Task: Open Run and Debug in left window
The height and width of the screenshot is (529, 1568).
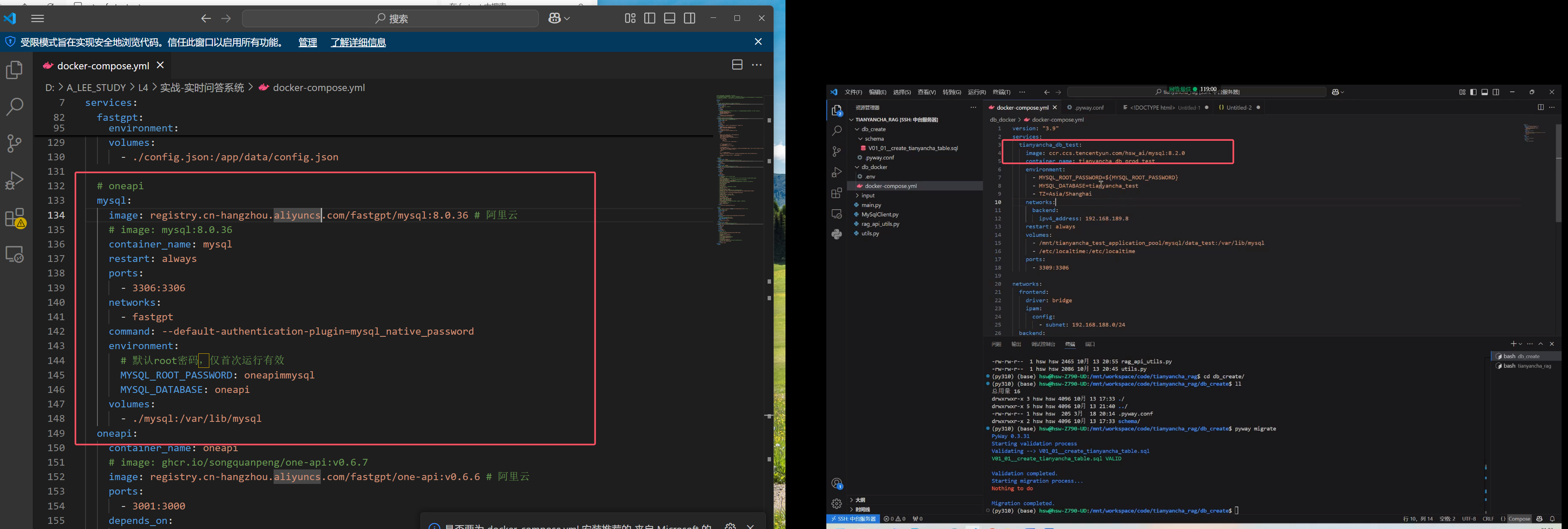Action: click(14, 181)
